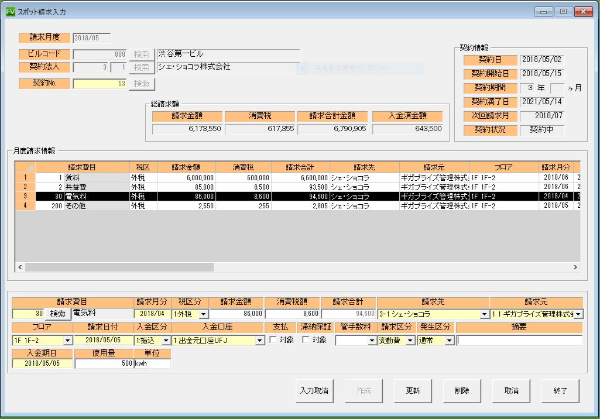The height and width of the screenshot is (419, 600).
Task: Click the 請求合計金額 total 6,790,905
Action: point(333,129)
